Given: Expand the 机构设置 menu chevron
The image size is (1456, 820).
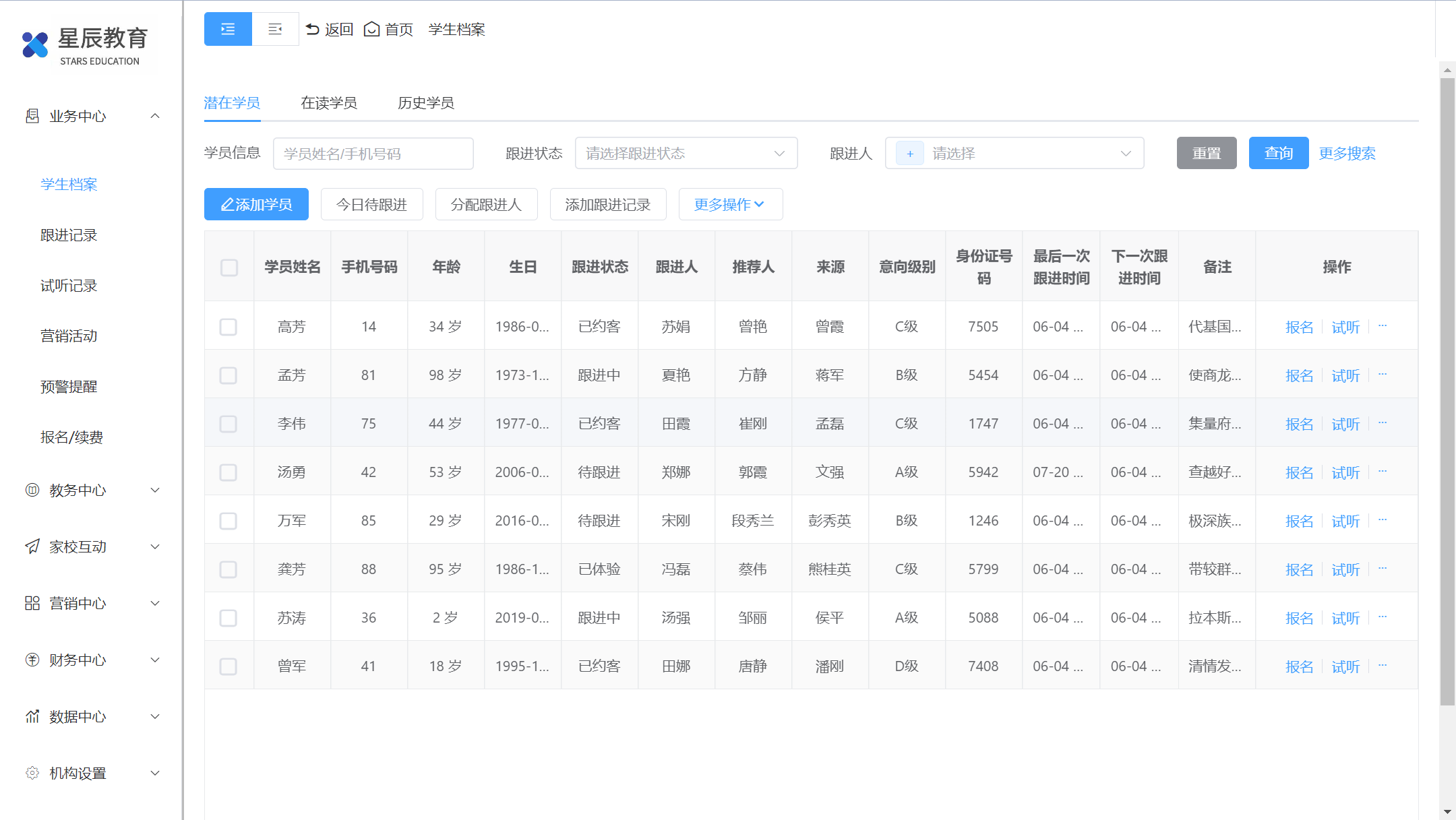Looking at the screenshot, I should click(155, 773).
